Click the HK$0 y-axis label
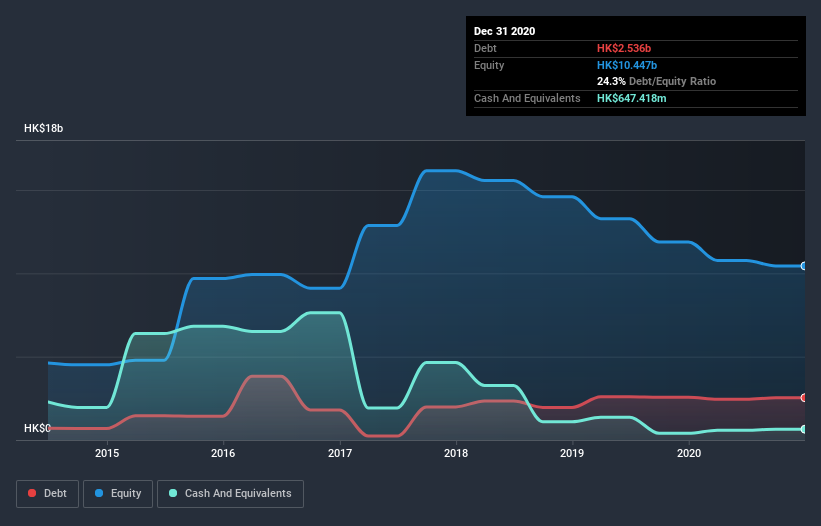 (37, 428)
